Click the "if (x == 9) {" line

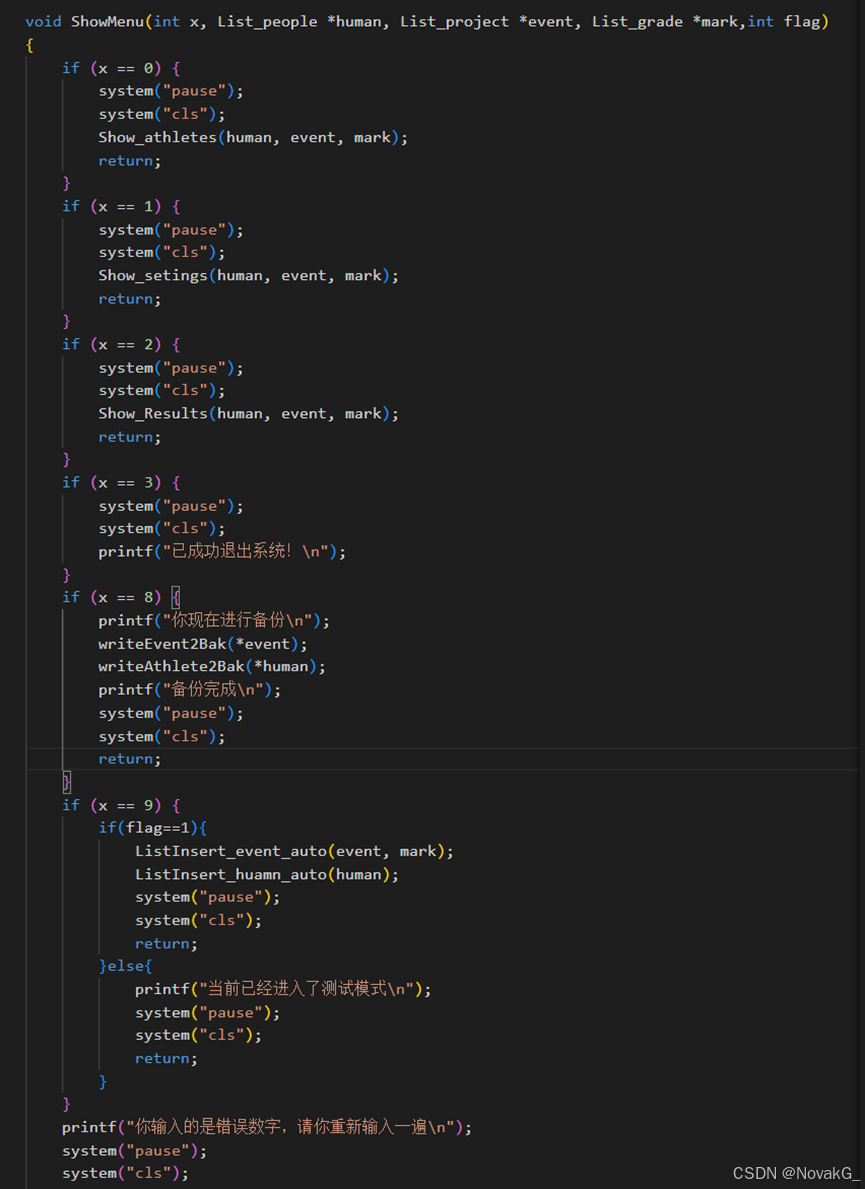(121, 805)
